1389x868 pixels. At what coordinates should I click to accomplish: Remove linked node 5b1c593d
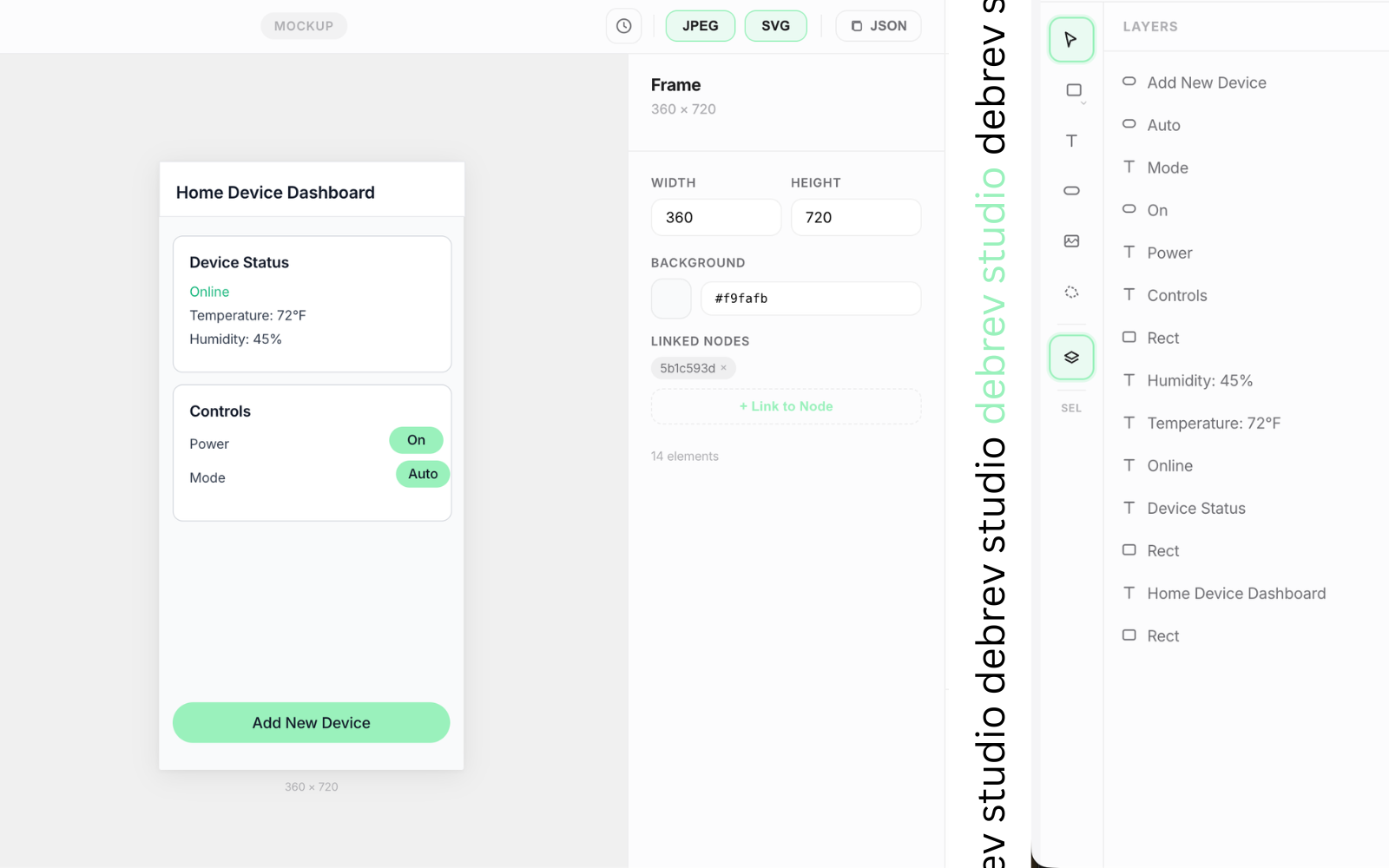(723, 368)
